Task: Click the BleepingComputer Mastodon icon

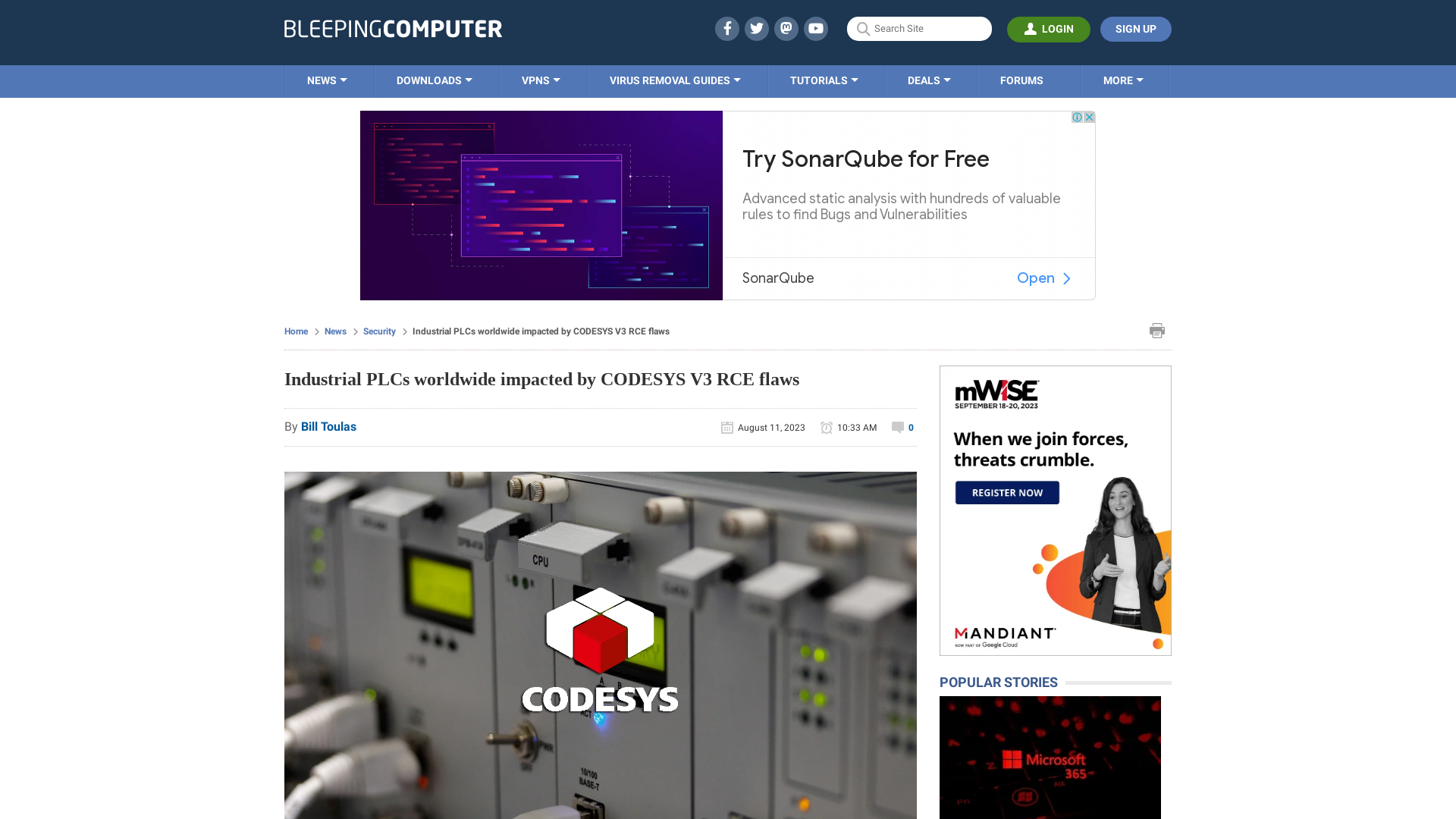Action: tap(786, 28)
